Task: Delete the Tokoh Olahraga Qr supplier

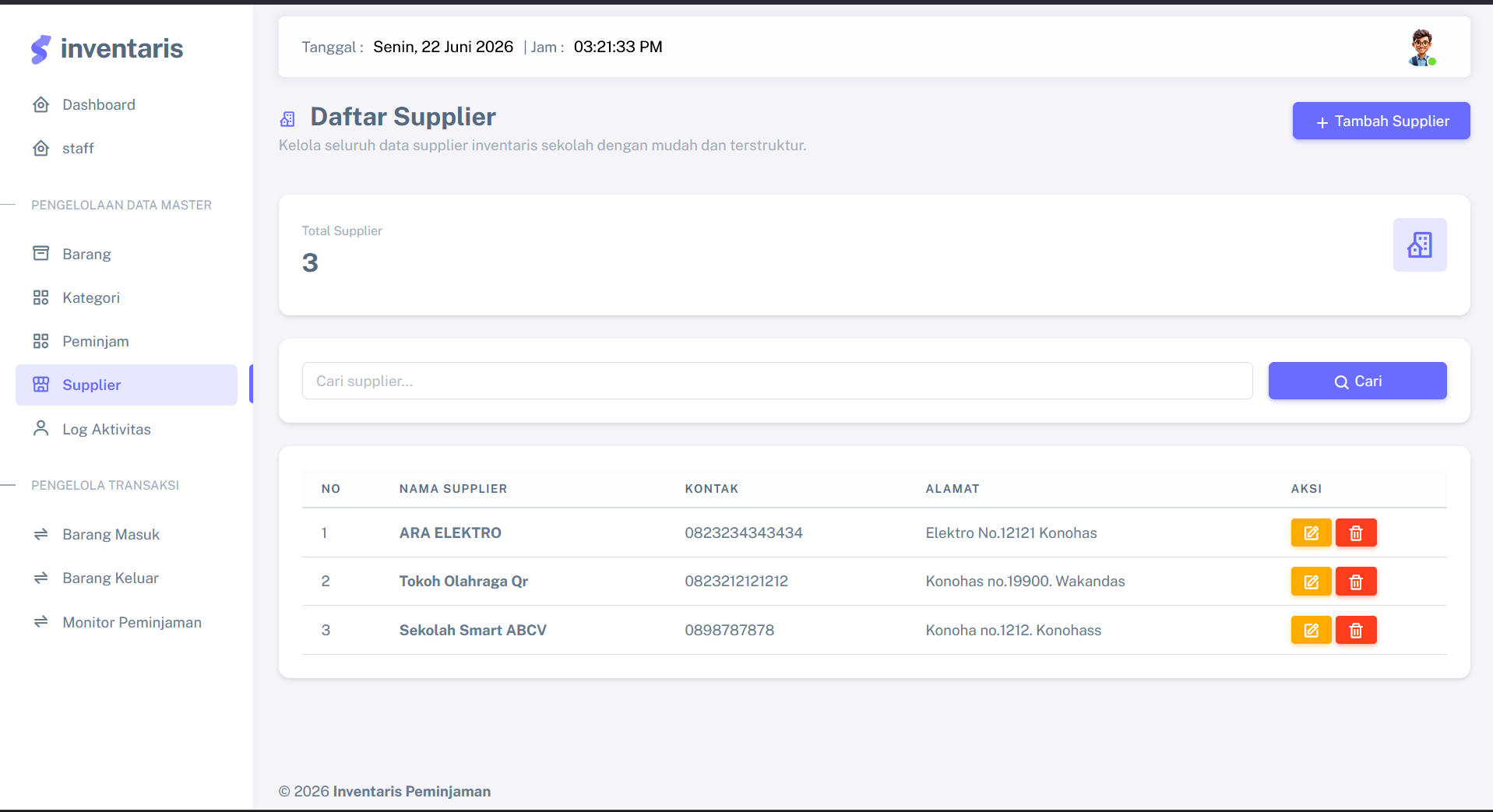Action: pyautogui.click(x=1356, y=582)
